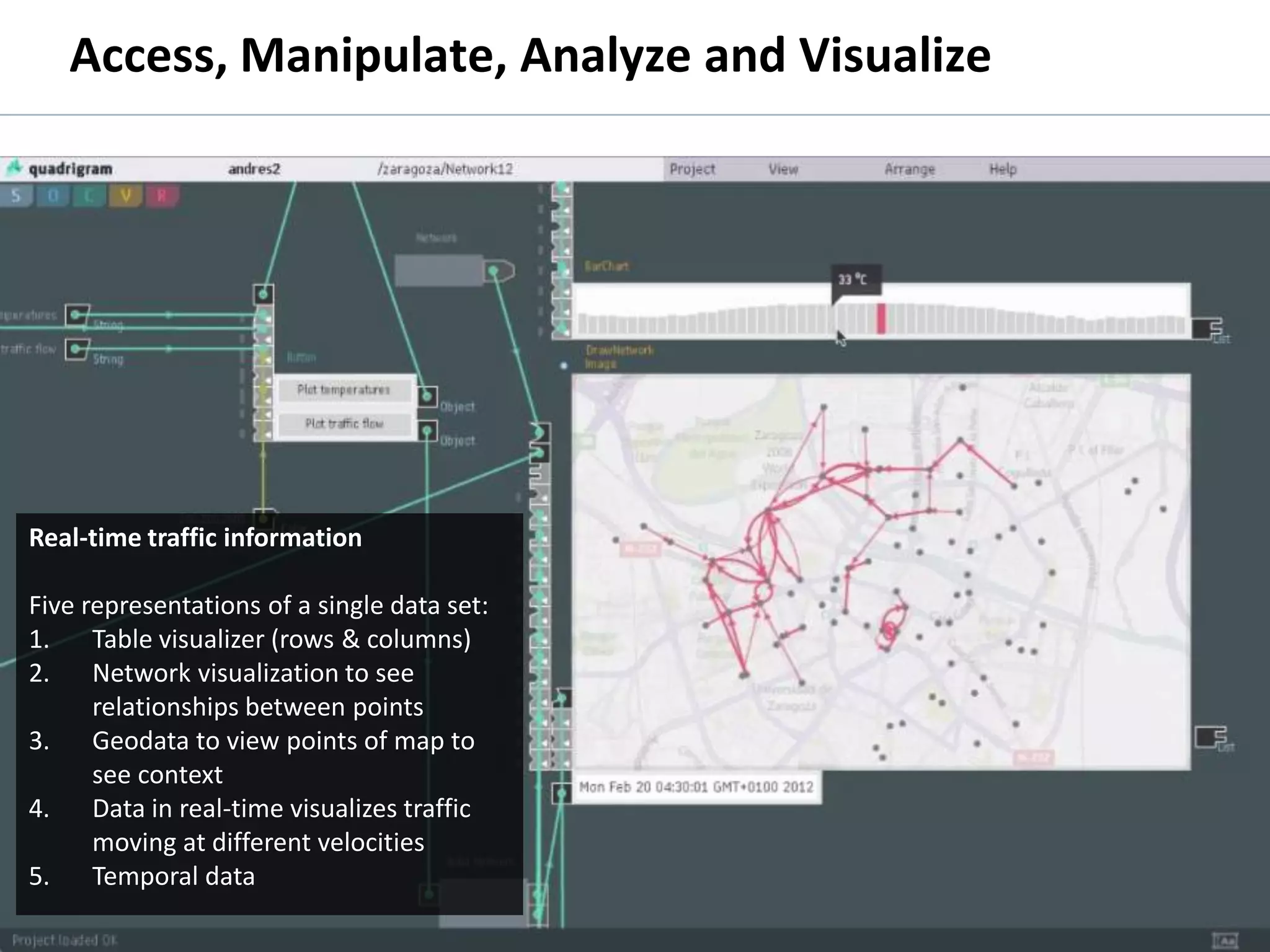Click the andres2 user name

coord(254,169)
